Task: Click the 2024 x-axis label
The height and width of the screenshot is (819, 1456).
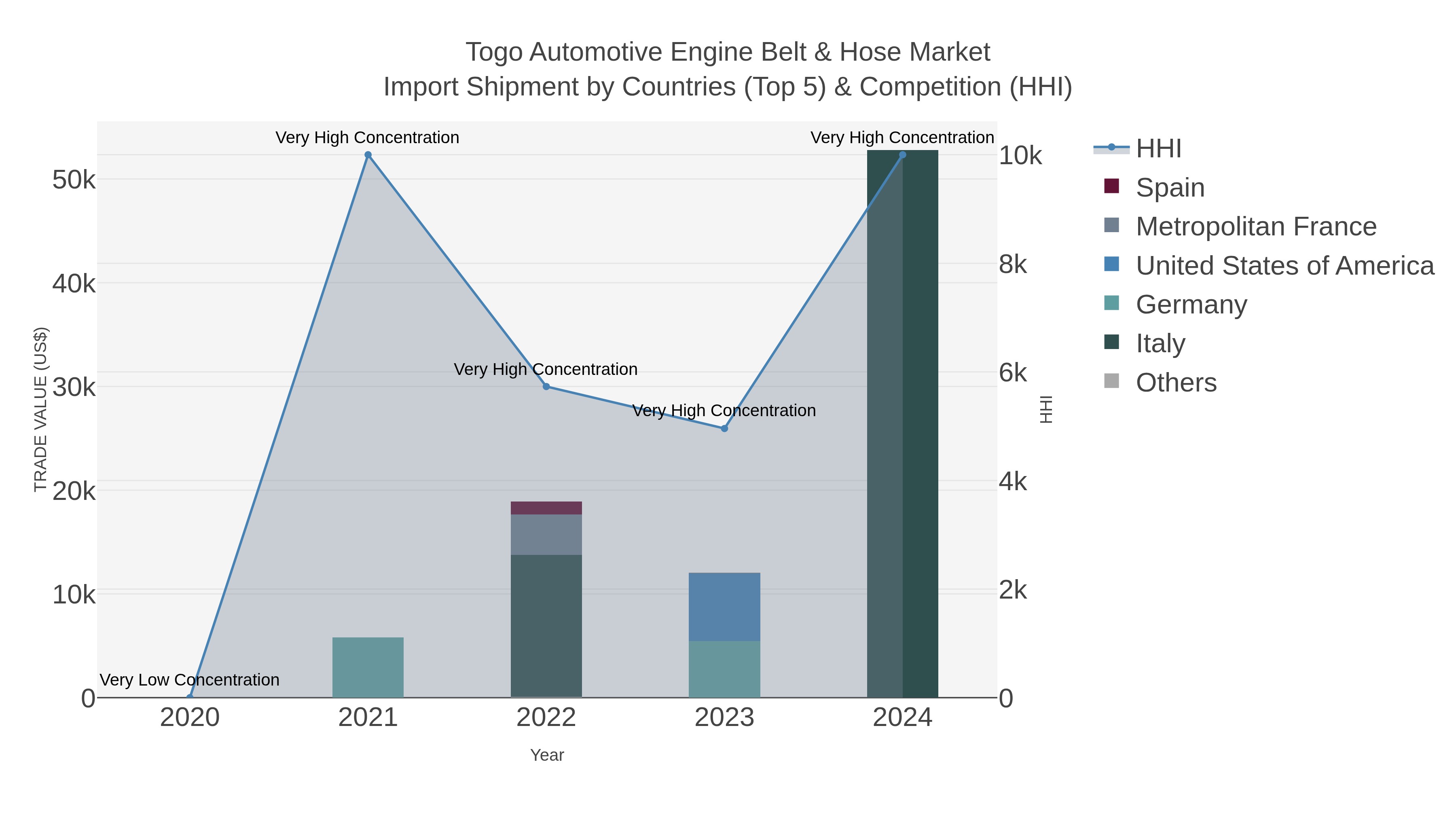Action: [x=903, y=718]
